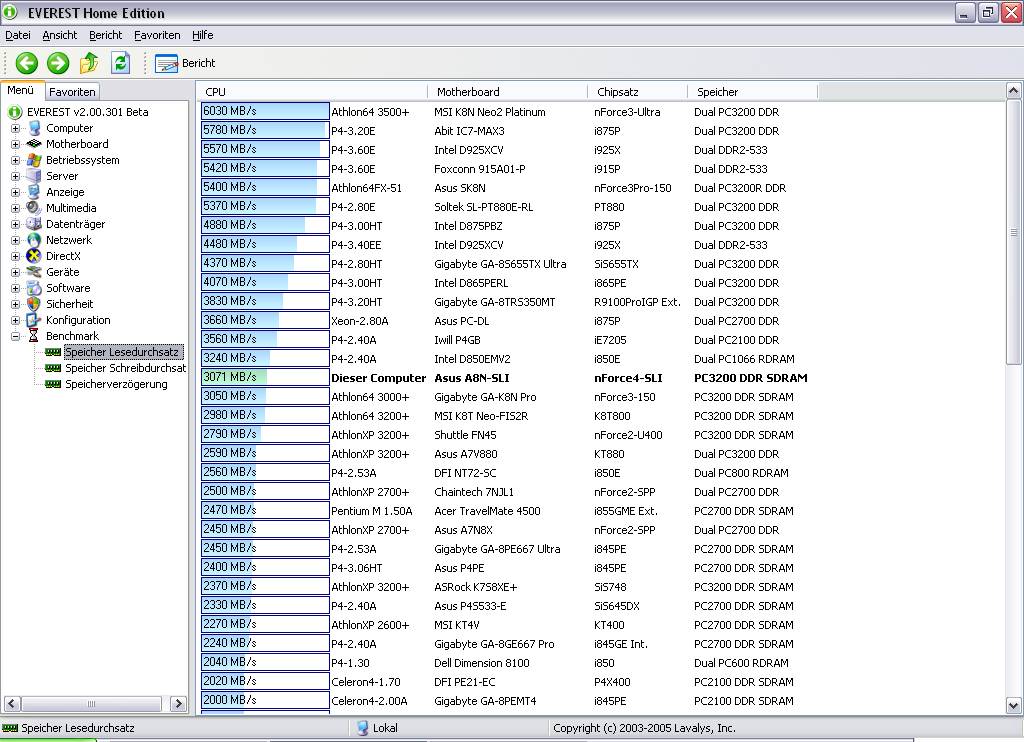Image resolution: width=1024 pixels, height=742 pixels.
Task: Select the Computer icon in the tree
Action: click(x=34, y=128)
